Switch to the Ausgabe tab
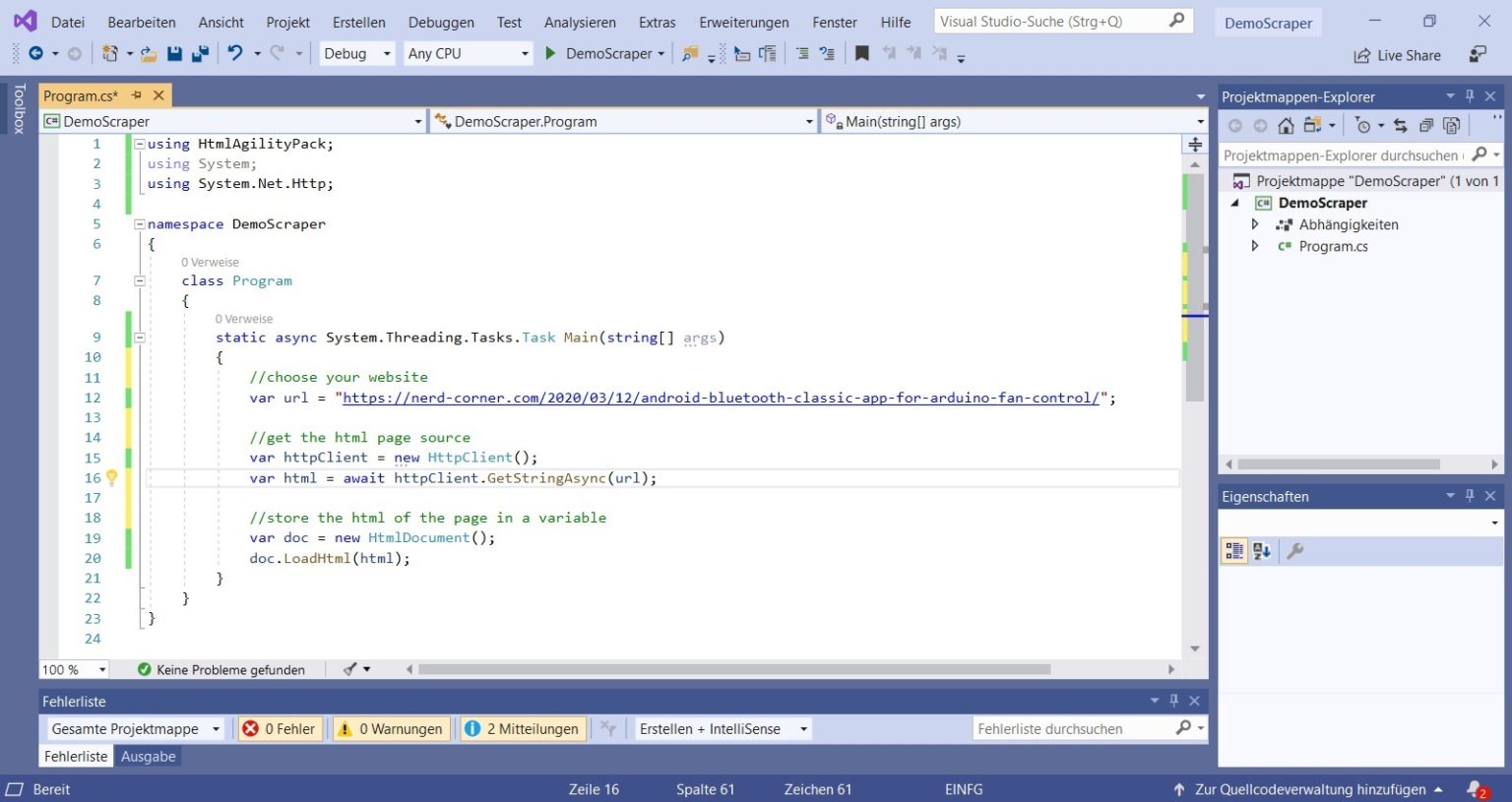Screen dimensions: 1512x802 [x=148, y=756]
